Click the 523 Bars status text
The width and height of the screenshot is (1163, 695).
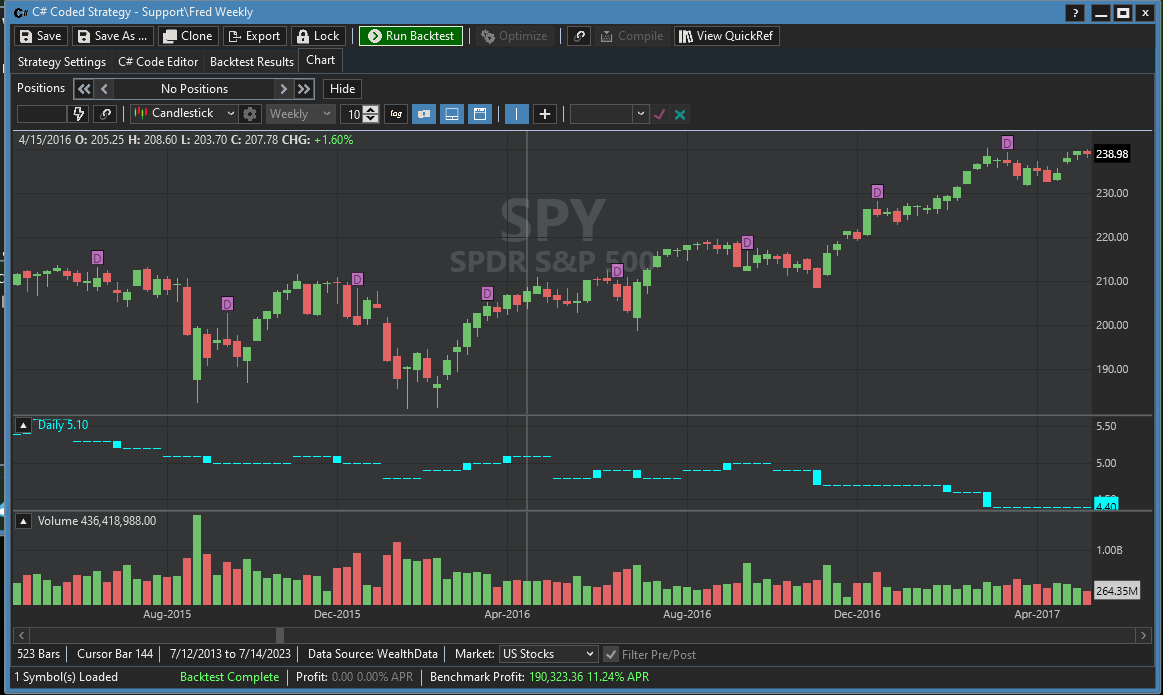[39, 653]
